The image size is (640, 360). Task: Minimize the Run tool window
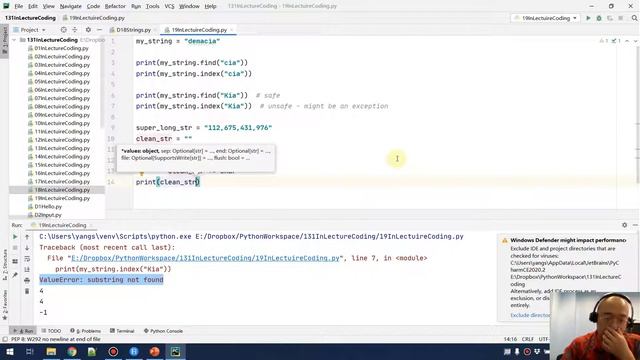click(x=636, y=225)
